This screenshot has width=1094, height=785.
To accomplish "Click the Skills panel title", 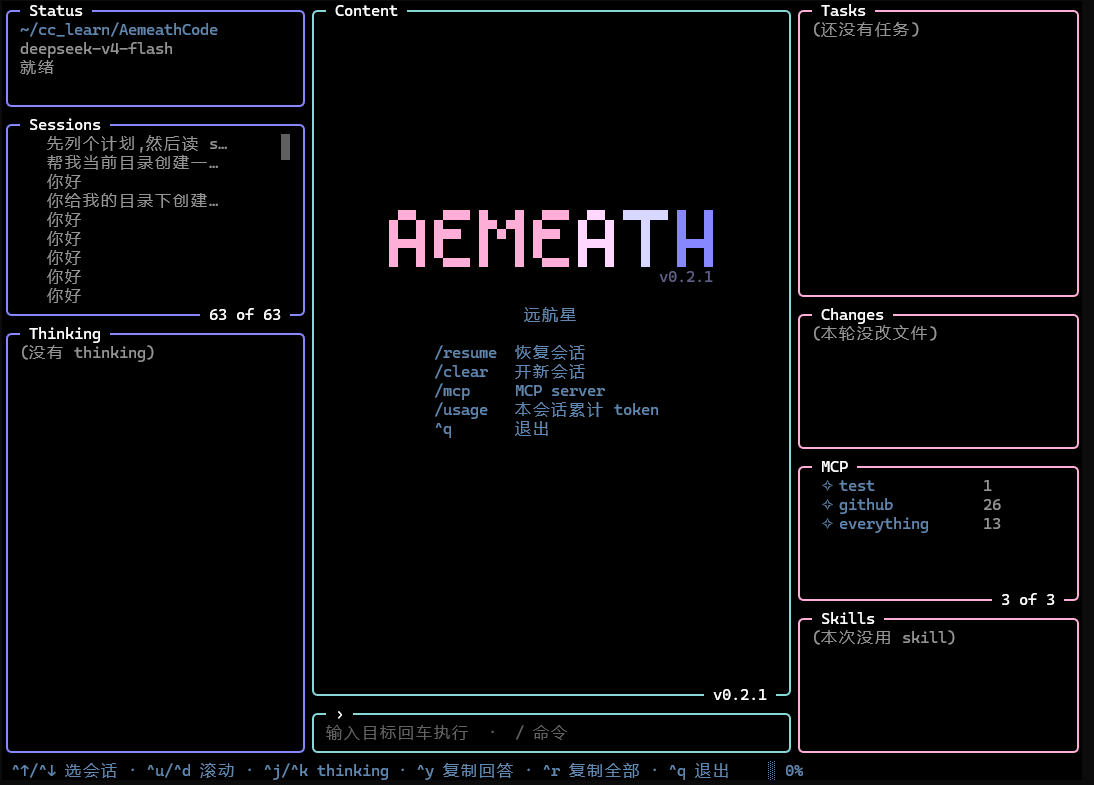I will tap(848, 619).
